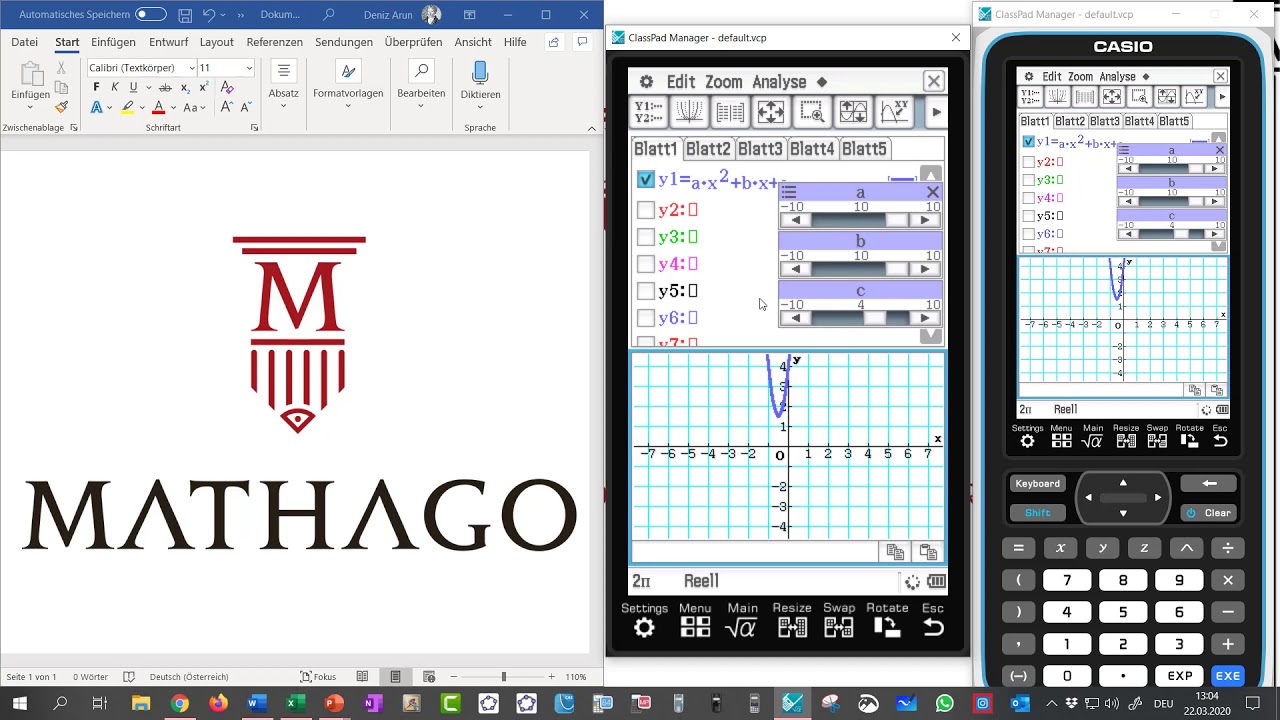Select the zoom box icon in ClassPad toolbar

coord(812,113)
